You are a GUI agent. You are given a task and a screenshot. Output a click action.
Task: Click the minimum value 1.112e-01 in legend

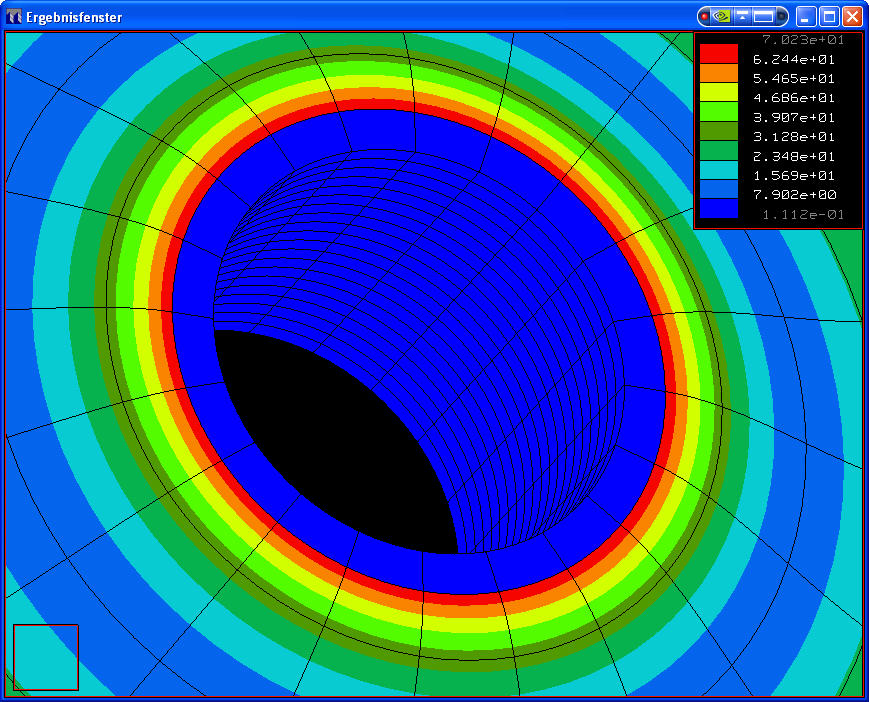click(x=803, y=215)
